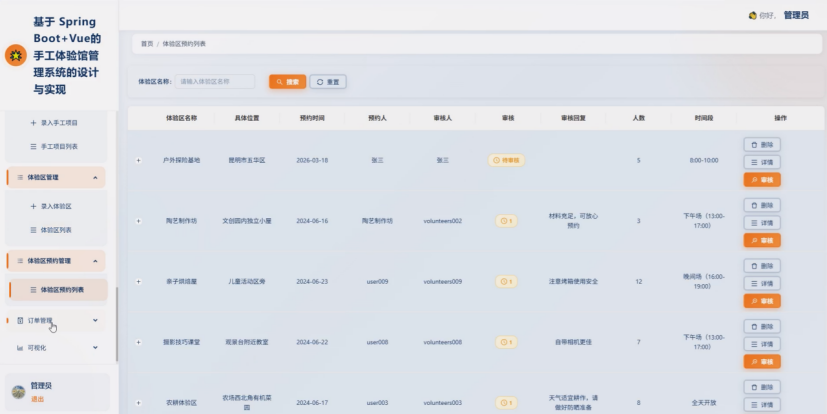Collapse the 体验区预约管理 menu section
Screen dimensions: 827x414
[56, 261]
